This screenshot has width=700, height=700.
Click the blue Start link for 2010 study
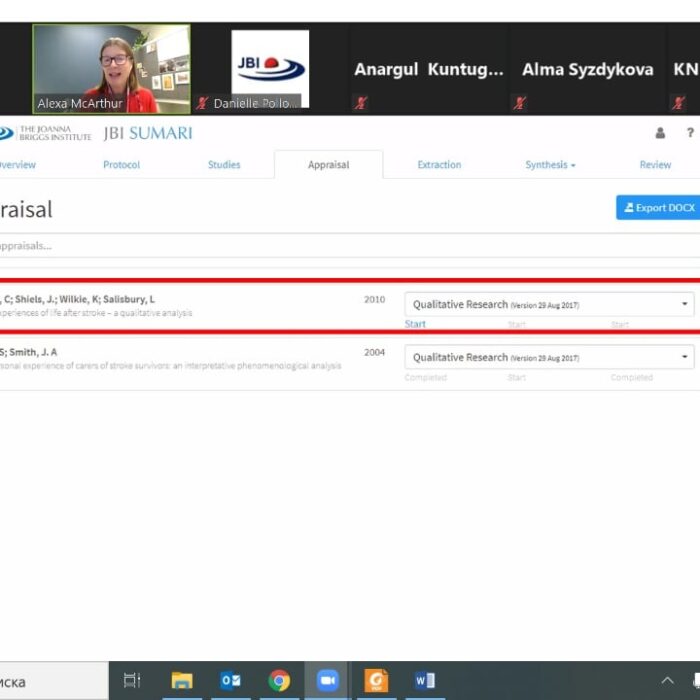point(415,324)
